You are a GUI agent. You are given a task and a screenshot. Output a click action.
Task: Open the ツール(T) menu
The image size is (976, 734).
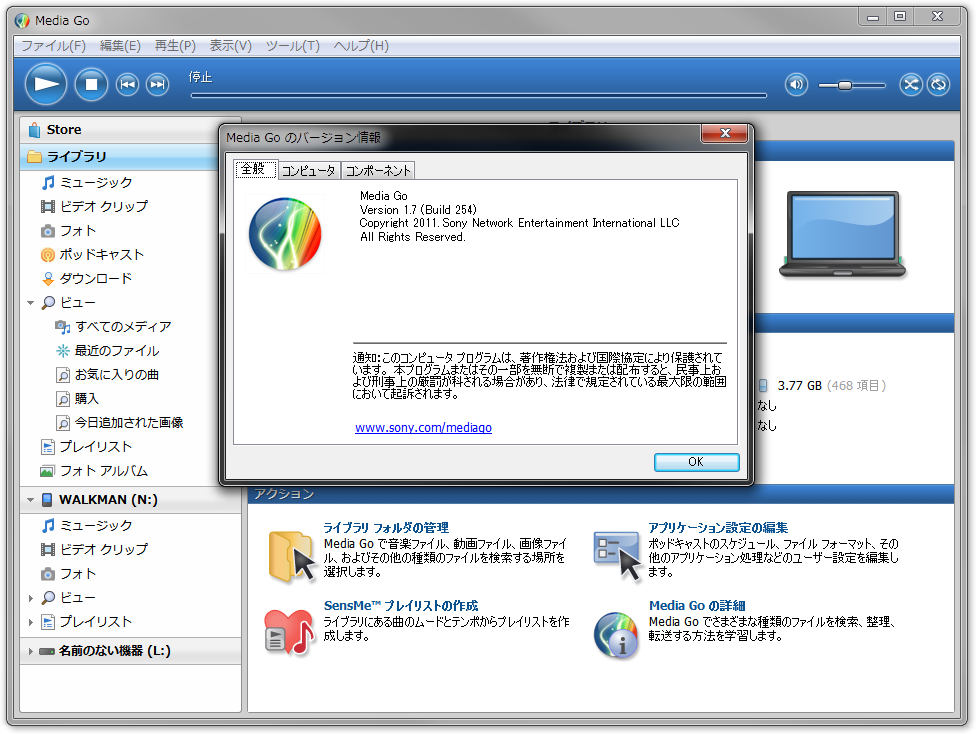(293, 45)
